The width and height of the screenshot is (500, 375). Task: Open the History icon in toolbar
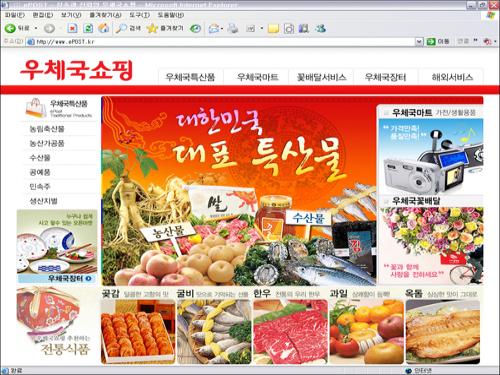click(195, 28)
